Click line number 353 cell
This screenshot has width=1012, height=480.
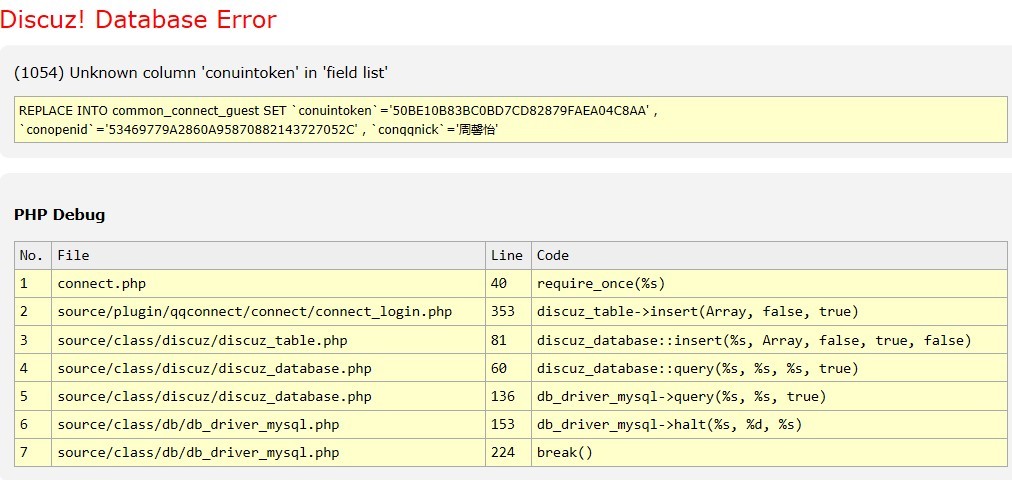click(503, 312)
